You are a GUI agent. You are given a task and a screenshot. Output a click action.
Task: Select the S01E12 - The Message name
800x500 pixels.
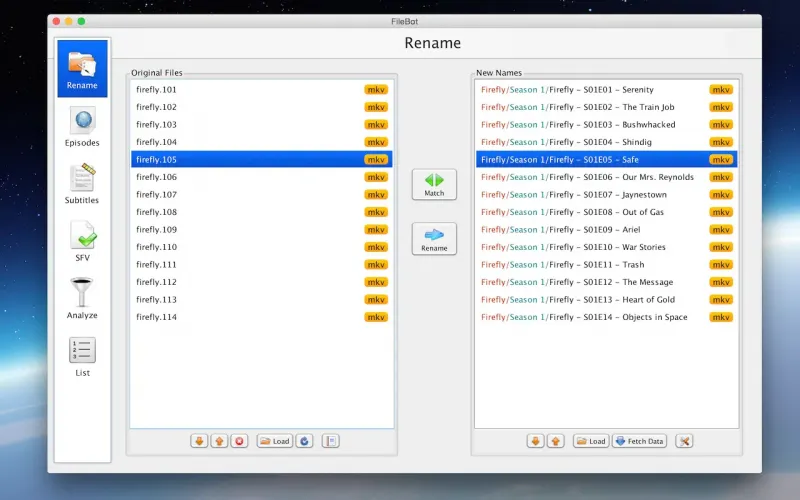(607, 282)
